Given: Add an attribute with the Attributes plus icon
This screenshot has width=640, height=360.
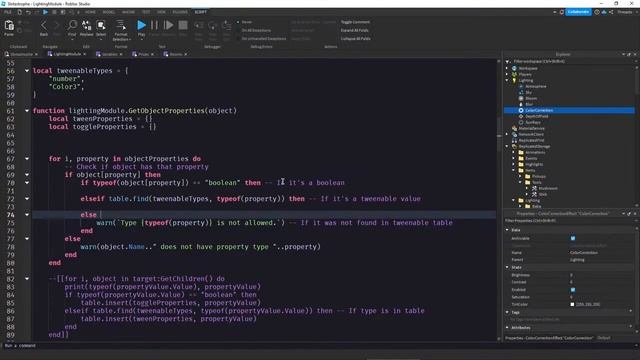Looking at the screenshot, I should pos(631,327).
